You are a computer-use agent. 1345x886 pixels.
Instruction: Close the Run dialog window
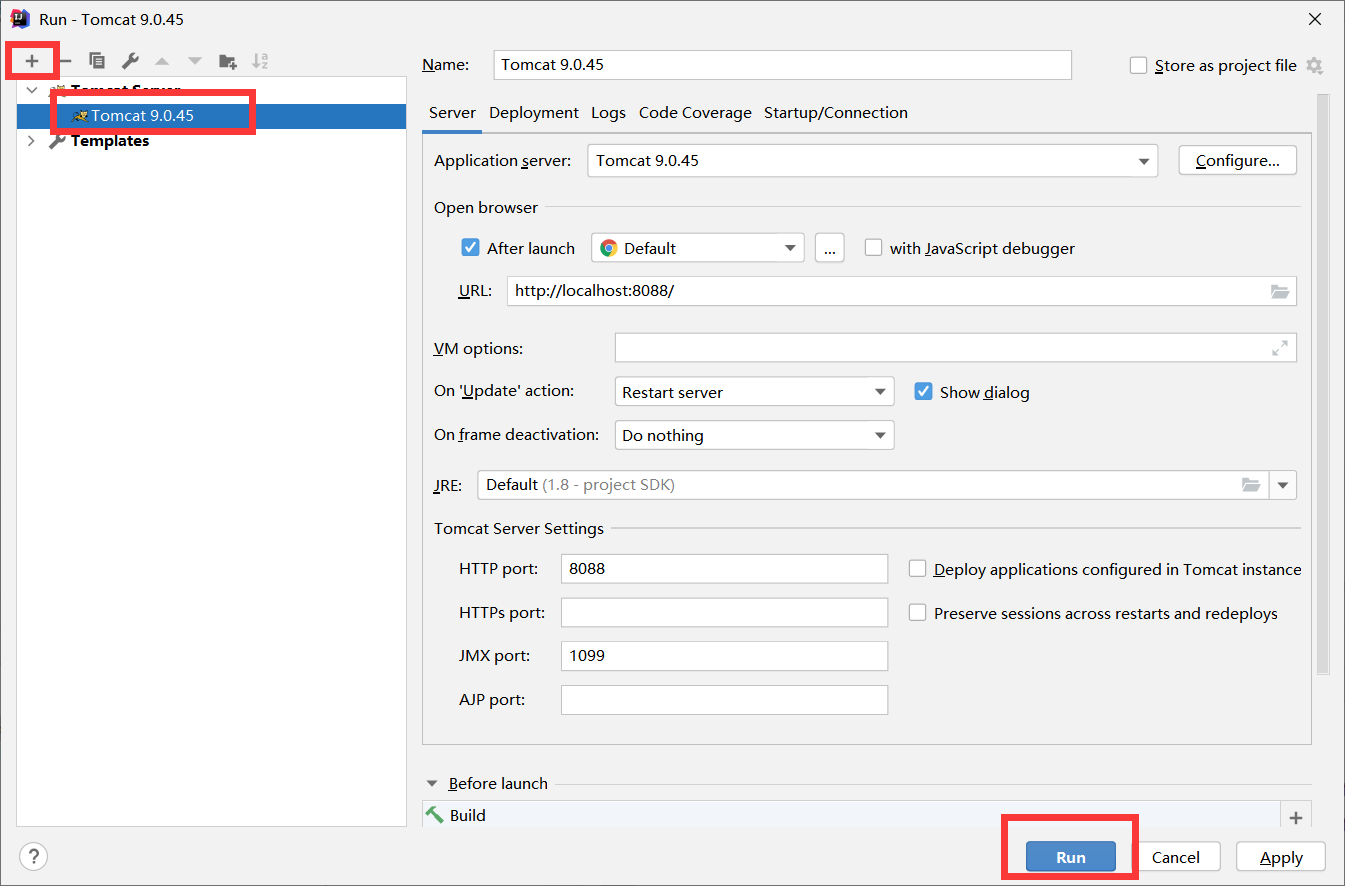point(1316,19)
